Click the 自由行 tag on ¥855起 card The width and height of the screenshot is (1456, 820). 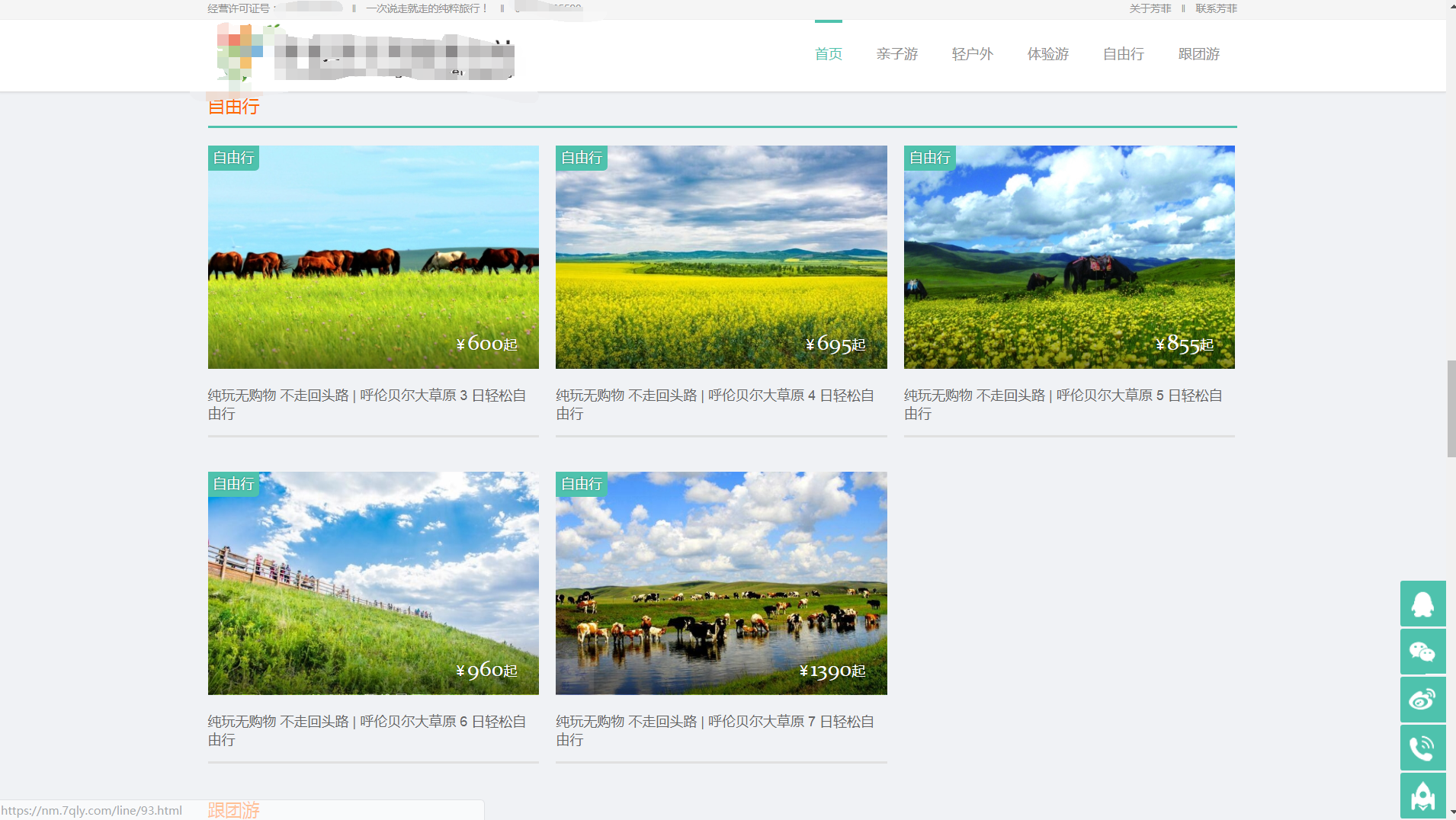click(930, 158)
